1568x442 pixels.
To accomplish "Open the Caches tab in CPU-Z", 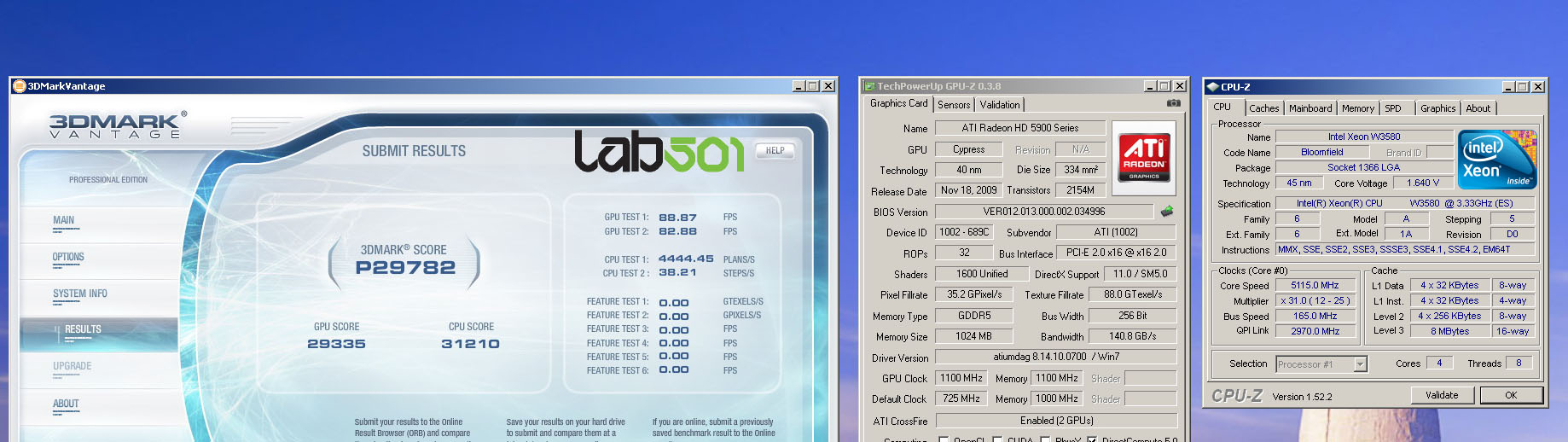I will [x=1263, y=108].
